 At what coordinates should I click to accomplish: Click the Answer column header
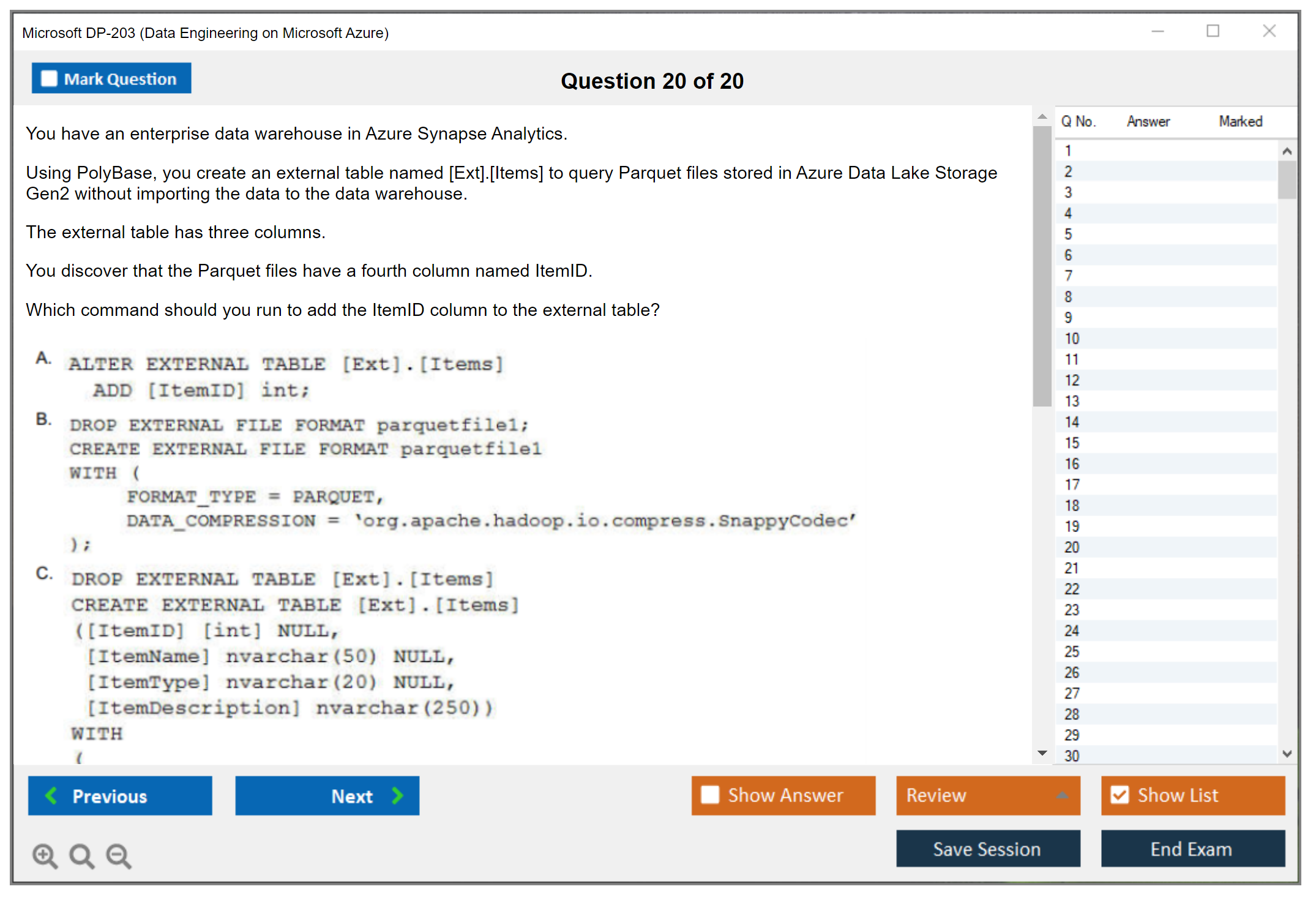[1148, 122]
